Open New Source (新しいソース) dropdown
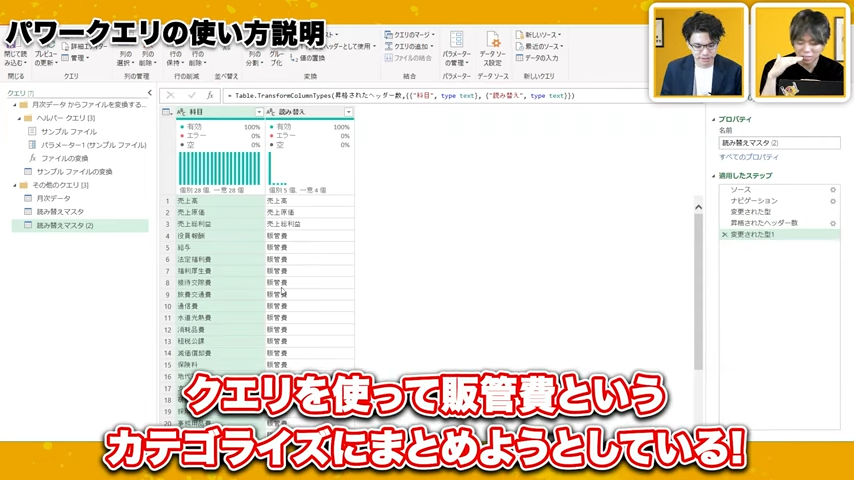854x480 pixels. (538, 35)
